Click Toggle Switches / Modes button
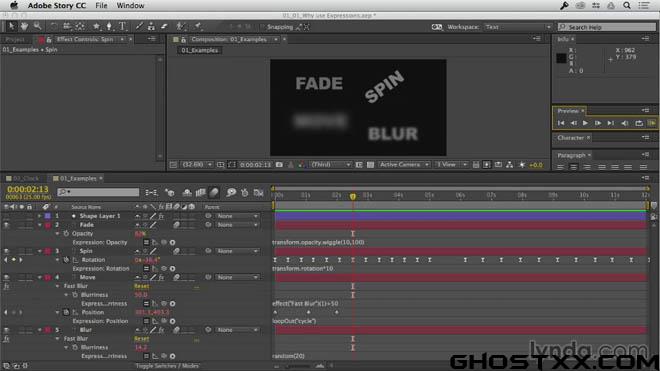 tap(167, 366)
